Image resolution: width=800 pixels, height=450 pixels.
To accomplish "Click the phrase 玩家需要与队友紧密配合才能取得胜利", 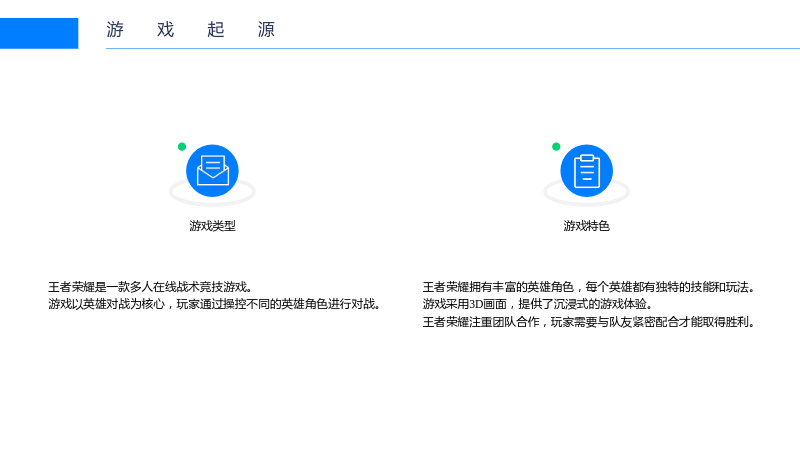I will (x=653, y=322).
